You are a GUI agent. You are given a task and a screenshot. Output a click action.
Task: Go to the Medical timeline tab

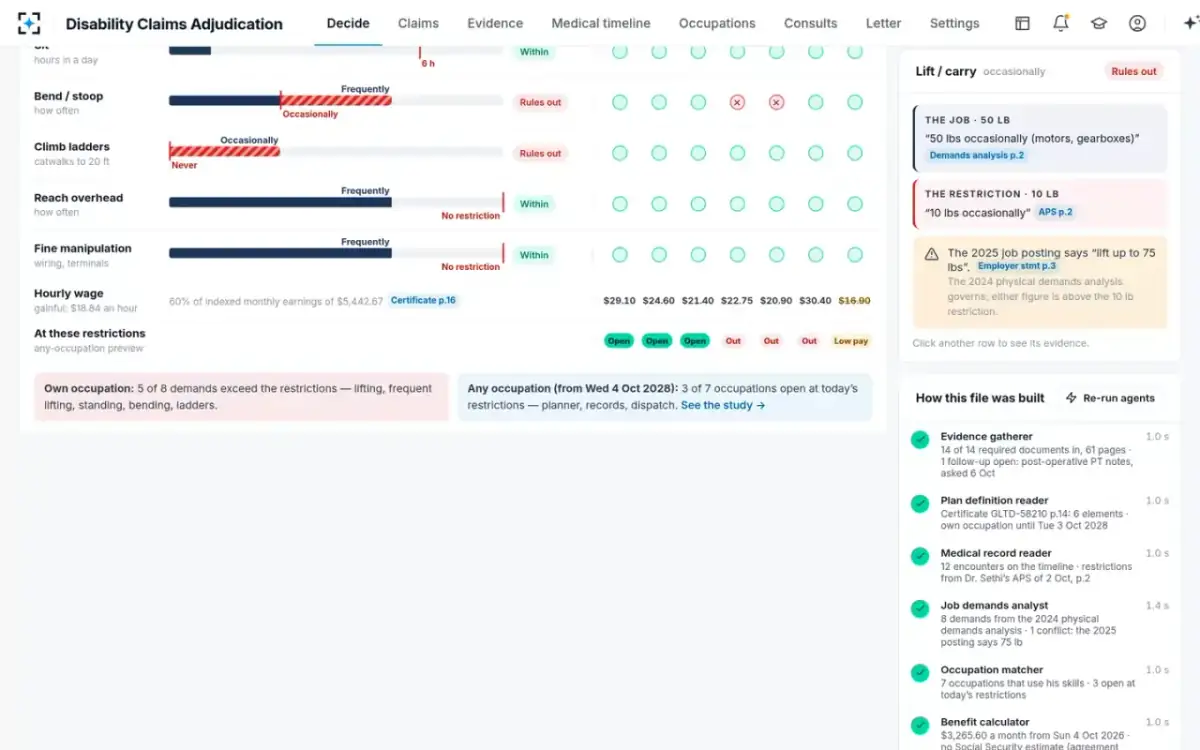tap(601, 23)
